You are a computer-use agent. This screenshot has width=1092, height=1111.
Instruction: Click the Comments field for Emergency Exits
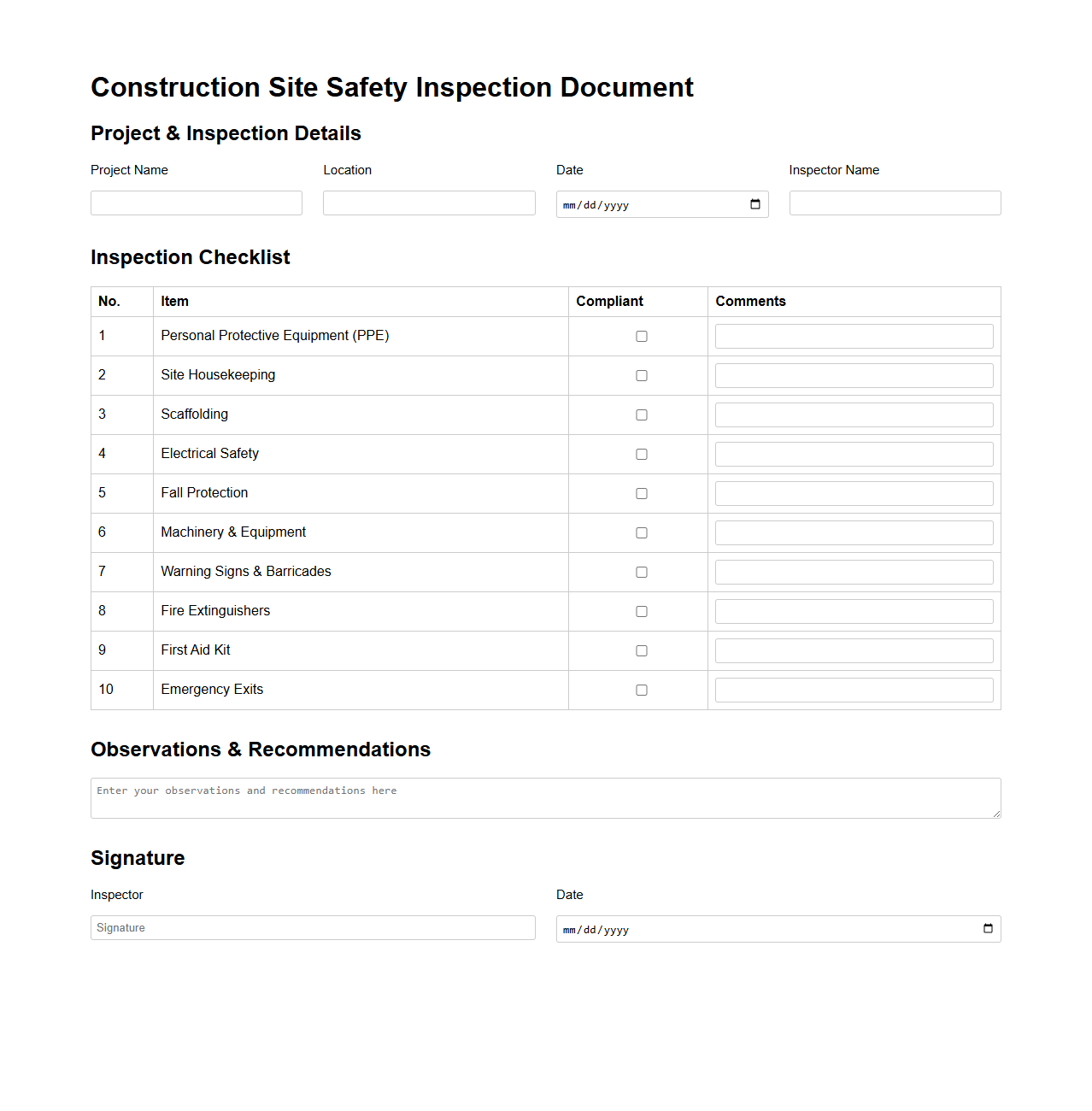tap(853, 689)
